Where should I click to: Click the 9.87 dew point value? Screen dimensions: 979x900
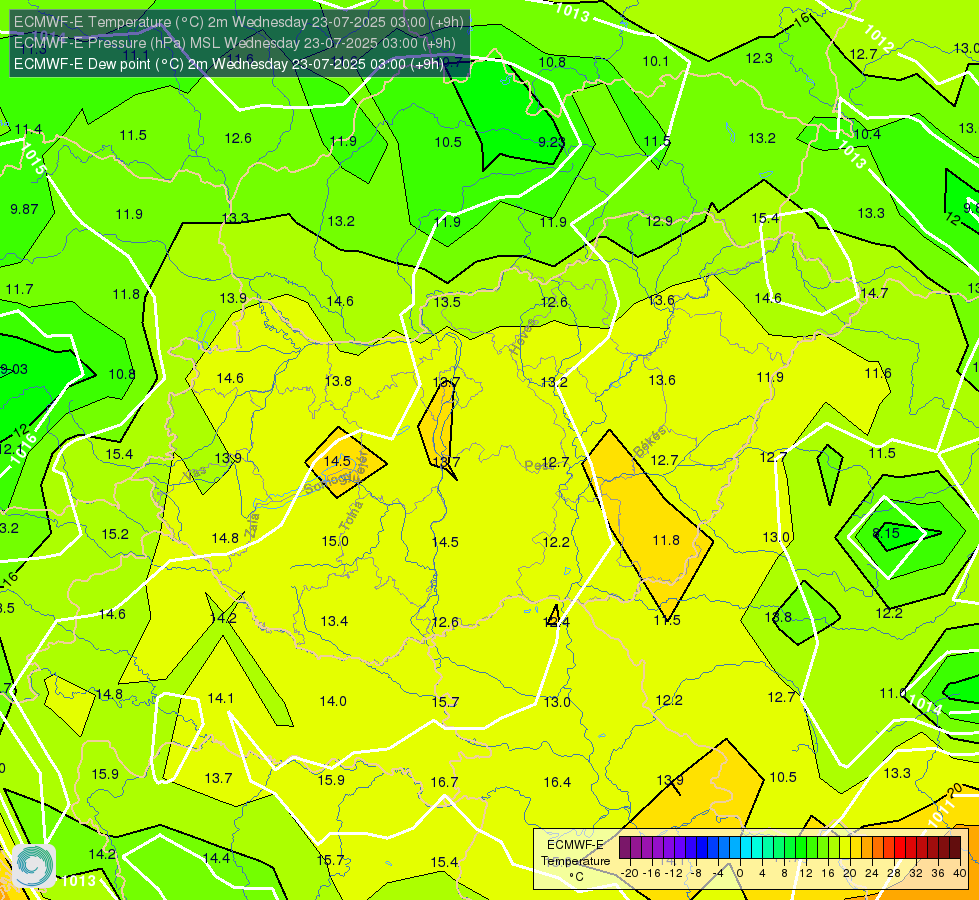point(24,209)
